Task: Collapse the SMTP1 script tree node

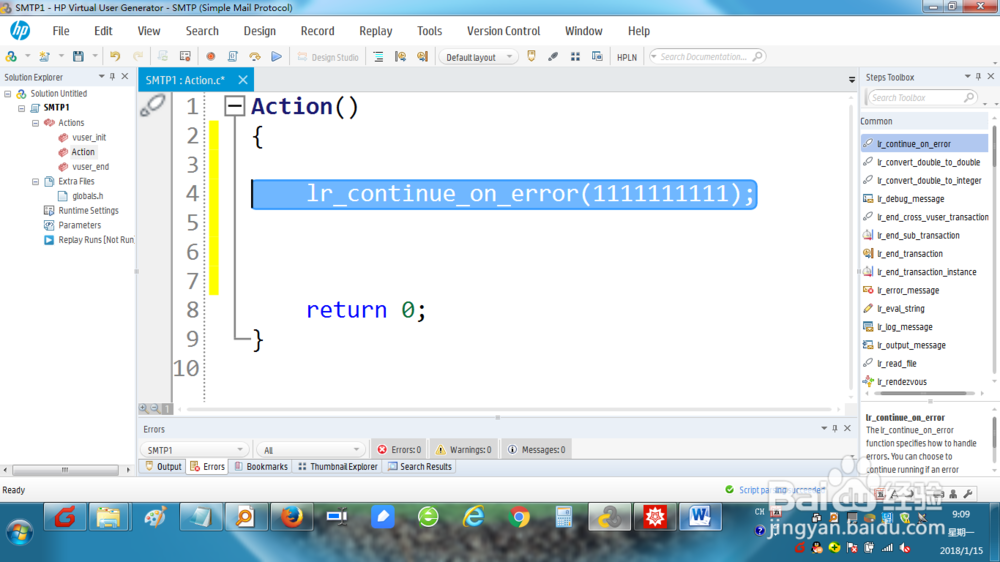Action: tap(22, 108)
